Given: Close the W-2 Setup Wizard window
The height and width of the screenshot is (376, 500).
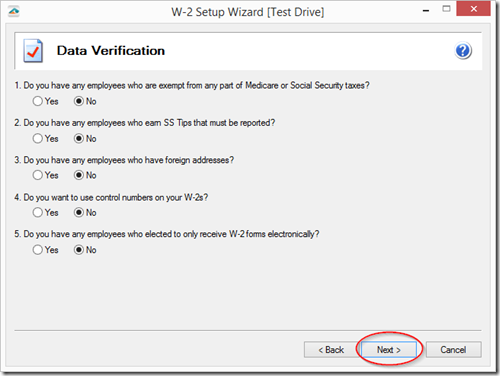Looking at the screenshot, I should point(473,9).
